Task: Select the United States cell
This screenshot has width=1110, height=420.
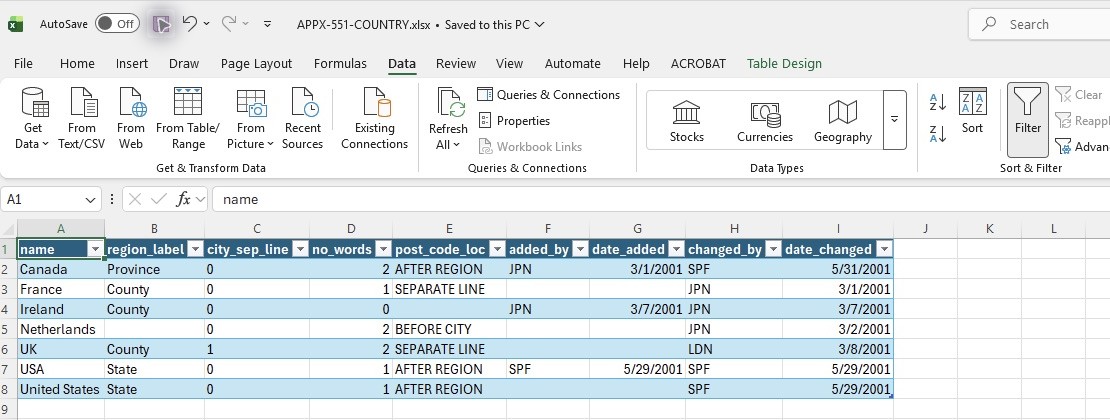Action: click(61, 389)
